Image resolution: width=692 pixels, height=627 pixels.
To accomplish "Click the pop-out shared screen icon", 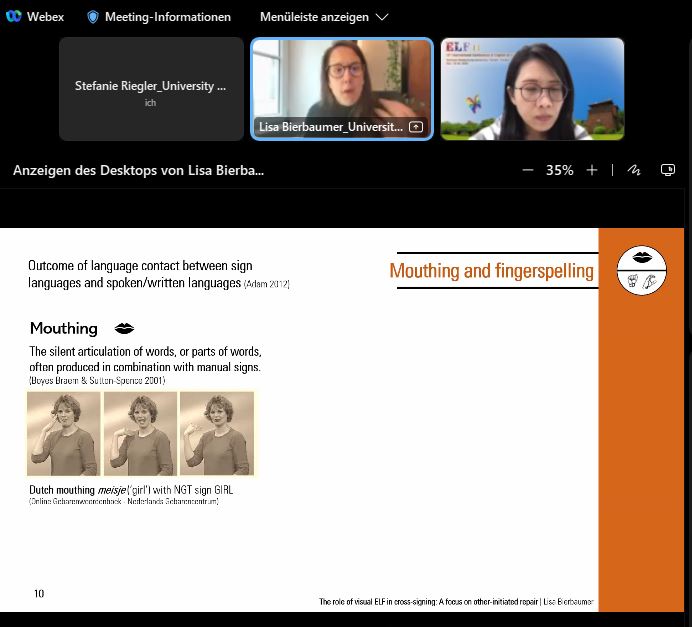I will click(668, 170).
